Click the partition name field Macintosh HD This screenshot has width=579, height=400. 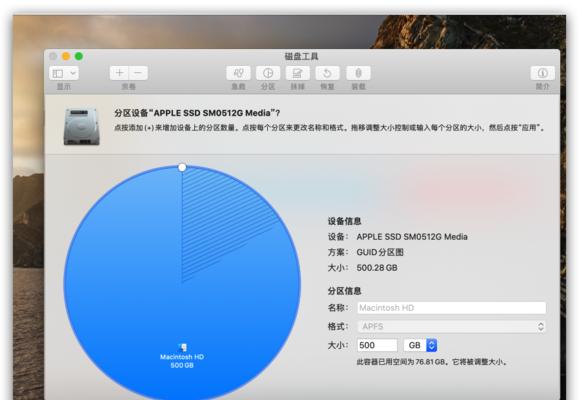(x=452, y=308)
